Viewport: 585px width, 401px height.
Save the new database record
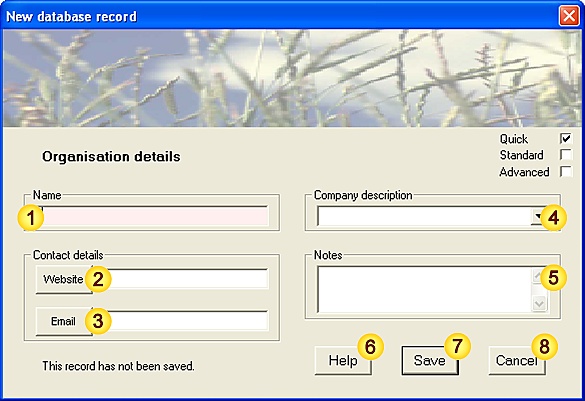[430, 361]
